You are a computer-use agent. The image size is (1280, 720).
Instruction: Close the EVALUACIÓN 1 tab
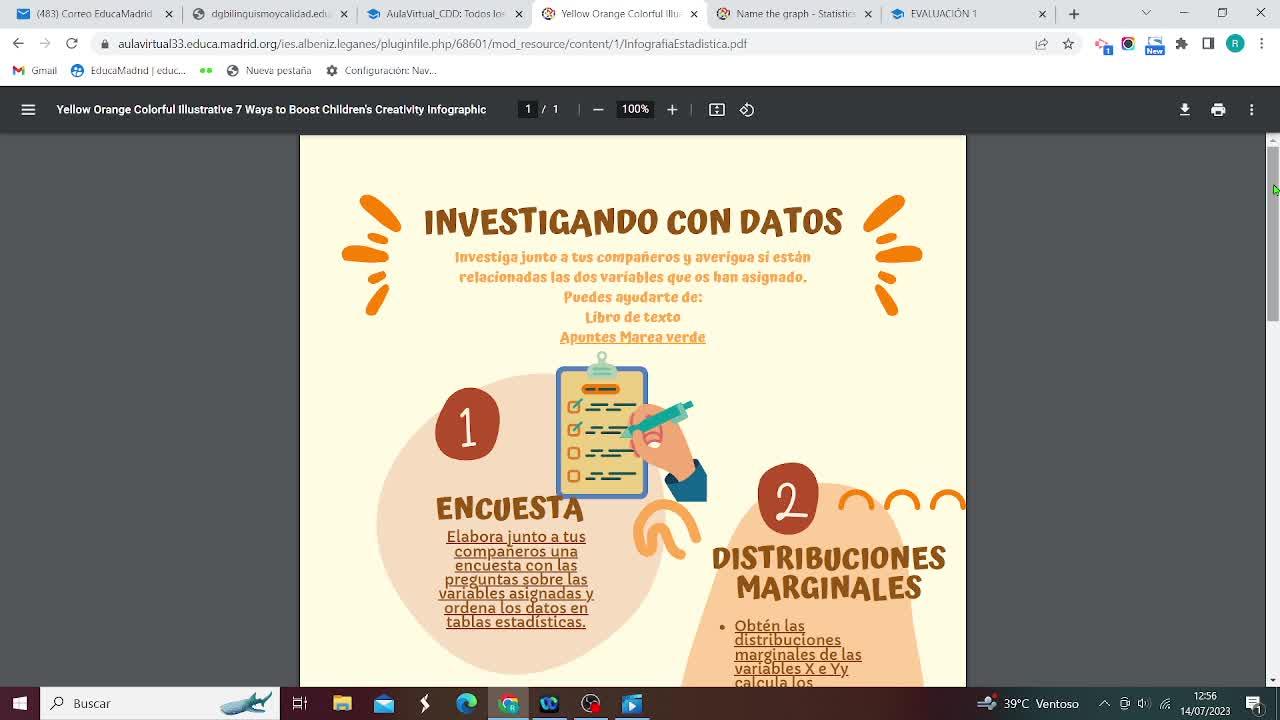[x=1042, y=14]
